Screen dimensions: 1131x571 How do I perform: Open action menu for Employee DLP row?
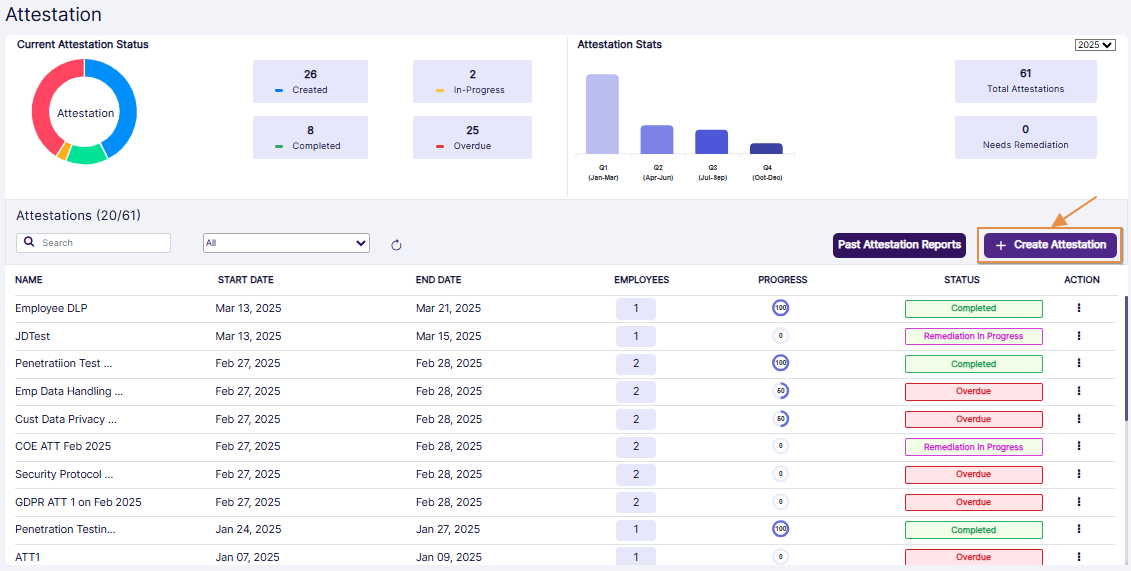(x=1079, y=308)
